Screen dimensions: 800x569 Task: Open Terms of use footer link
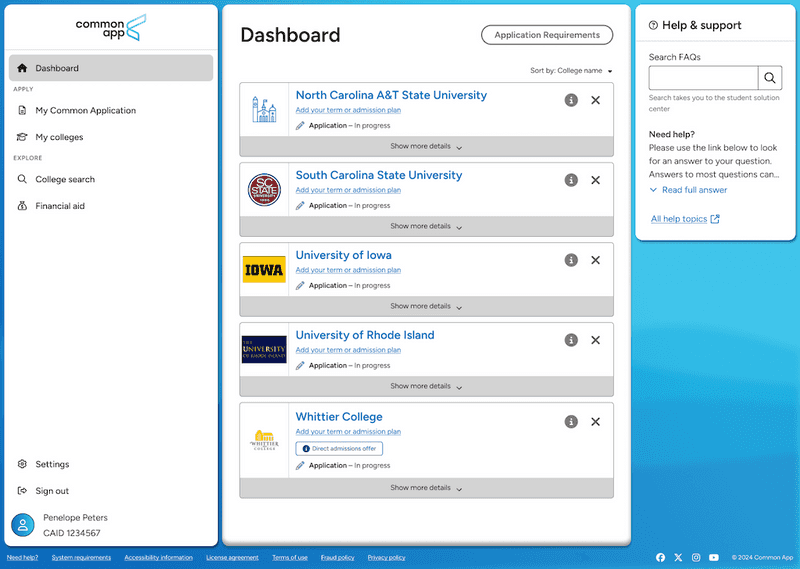(290, 557)
